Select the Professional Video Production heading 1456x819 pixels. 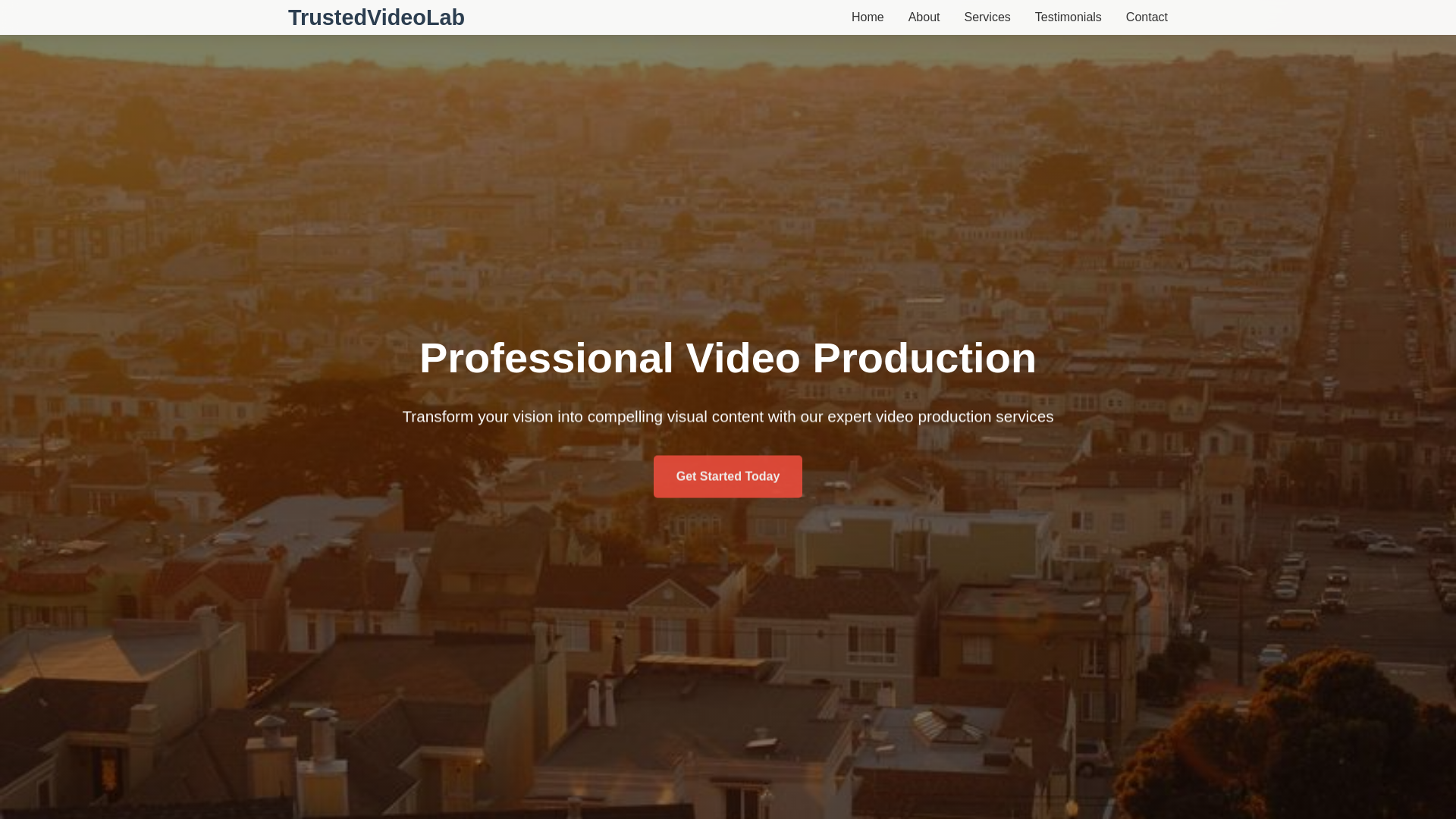click(x=728, y=358)
